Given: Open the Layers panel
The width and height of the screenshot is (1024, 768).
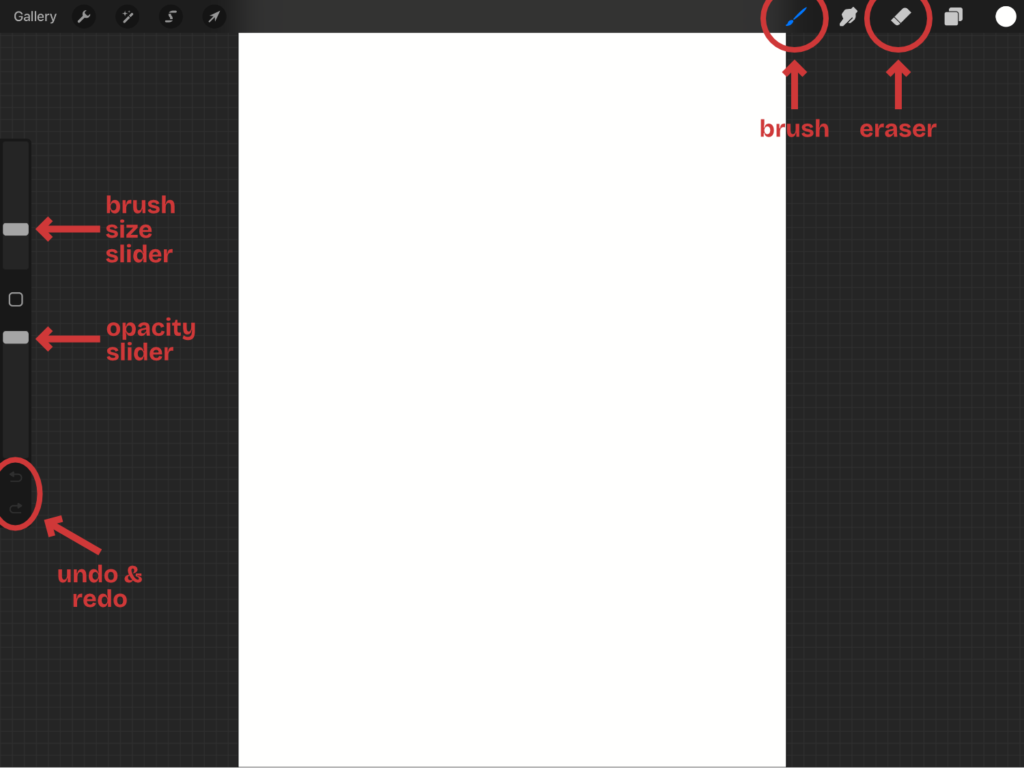Looking at the screenshot, I should 953,16.
